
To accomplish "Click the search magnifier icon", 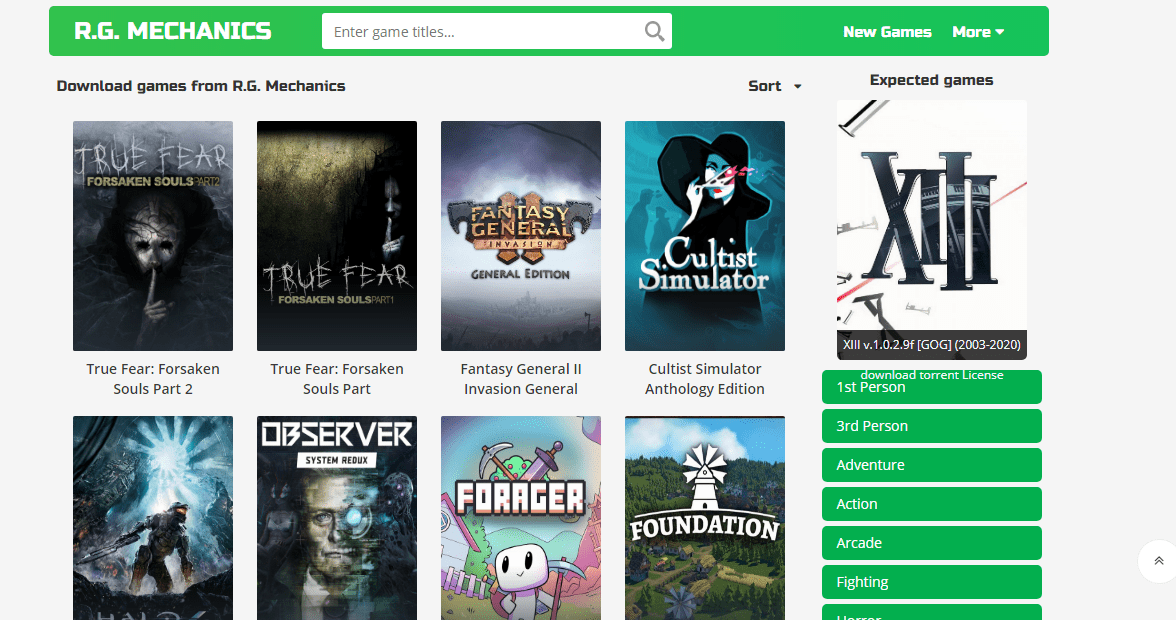I will [654, 31].
